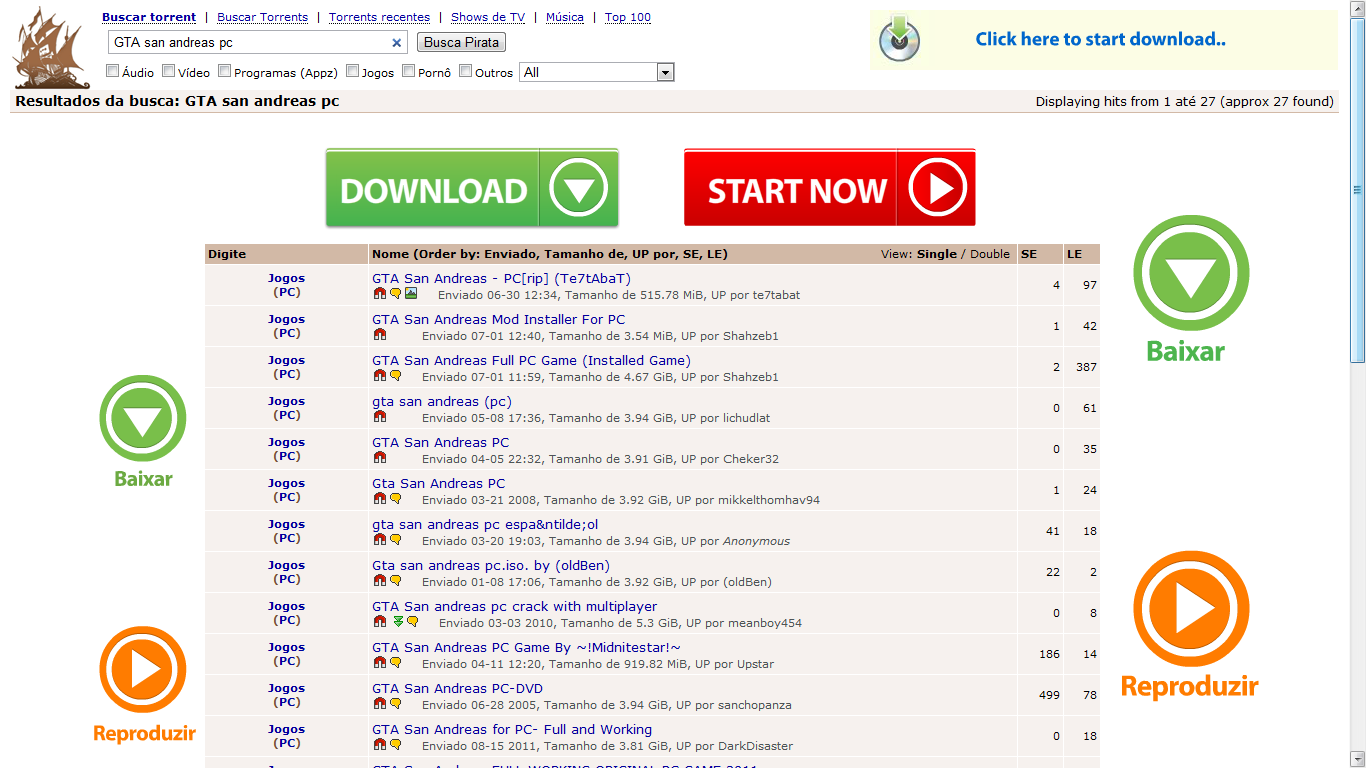Viewport: 1366px width, 768px height.
Task: Toggle the Pornô checkbox
Action: [409, 71]
